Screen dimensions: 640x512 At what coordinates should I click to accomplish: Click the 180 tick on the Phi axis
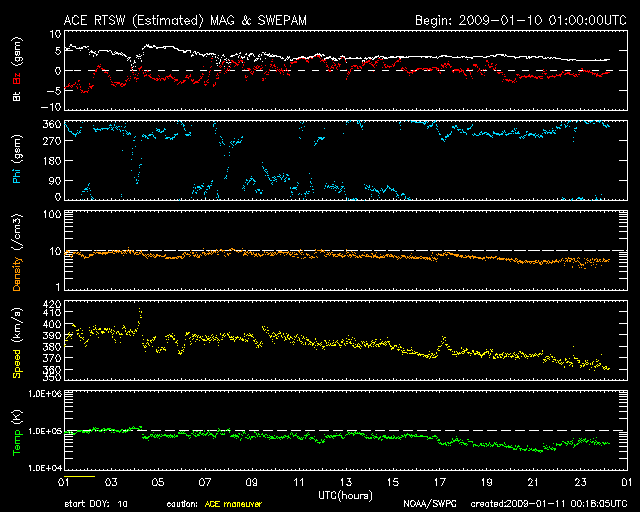pyautogui.click(x=51, y=161)
